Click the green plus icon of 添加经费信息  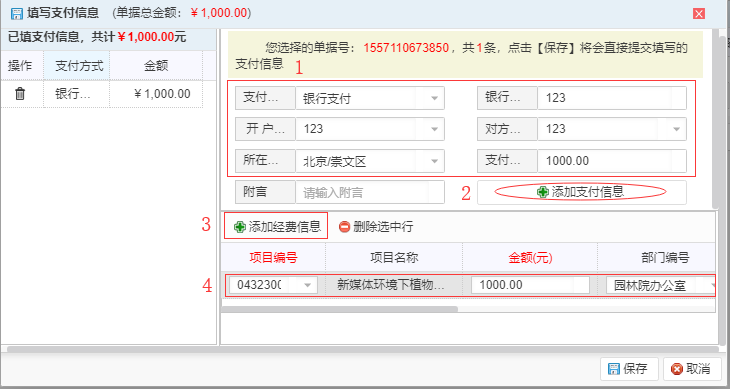point(240,227)
